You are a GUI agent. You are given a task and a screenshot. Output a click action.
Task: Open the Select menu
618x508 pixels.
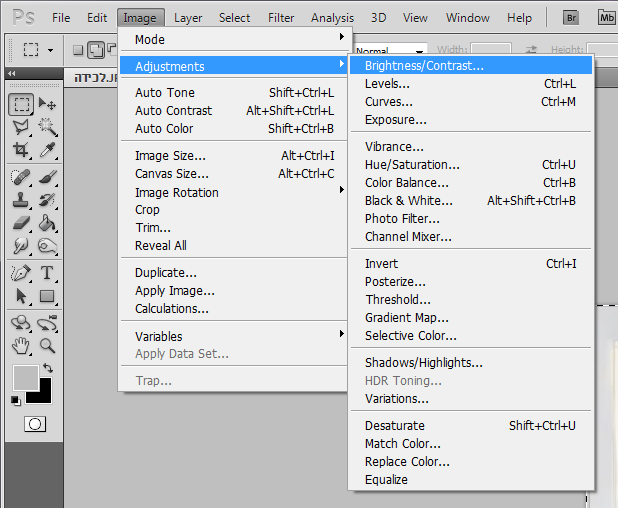[235, 18]
